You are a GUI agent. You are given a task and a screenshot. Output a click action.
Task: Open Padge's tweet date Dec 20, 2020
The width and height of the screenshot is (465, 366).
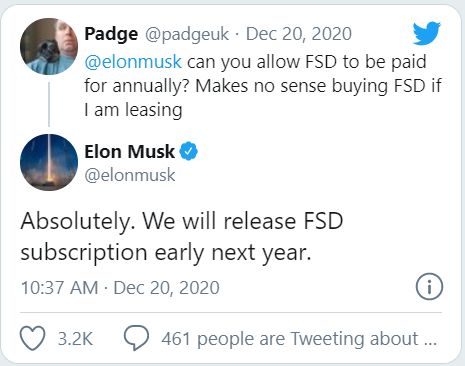tap(299, 34)
